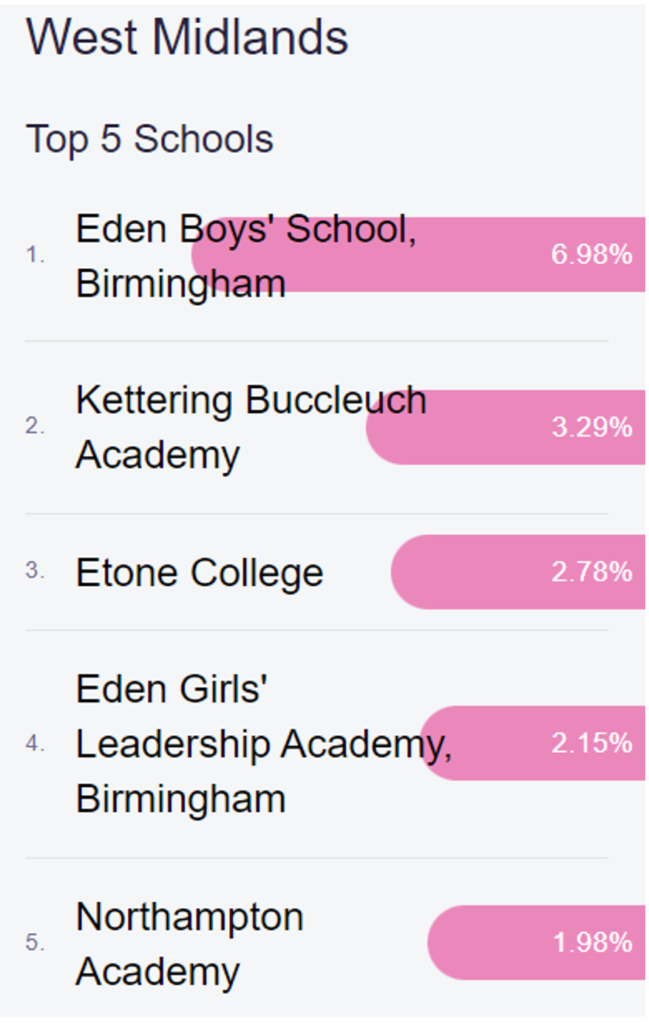Click the 2.15% percentage bar
Viewport: 649px width, 1024px height.
[x=532, y=743]
